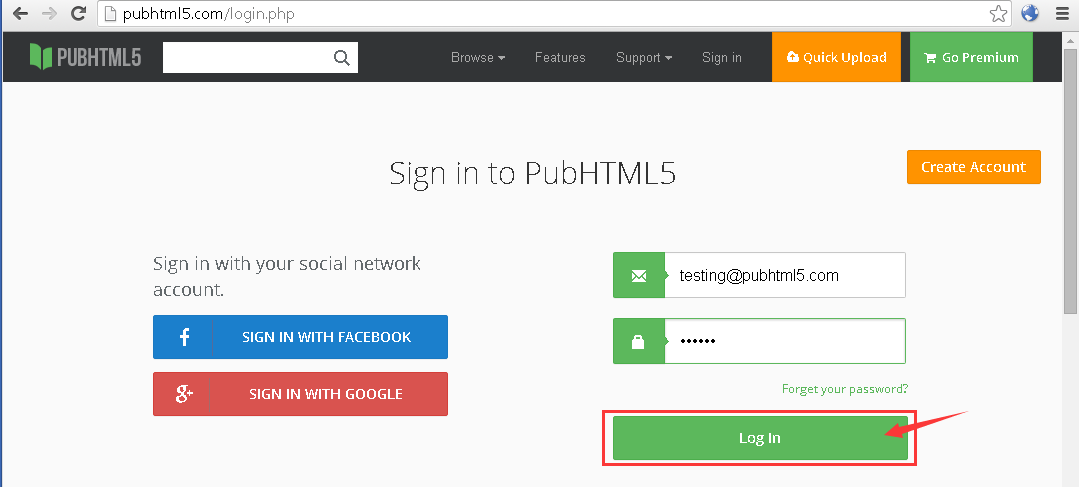
Task: Bookmark page with the star icon
Action: coord(998,14)
